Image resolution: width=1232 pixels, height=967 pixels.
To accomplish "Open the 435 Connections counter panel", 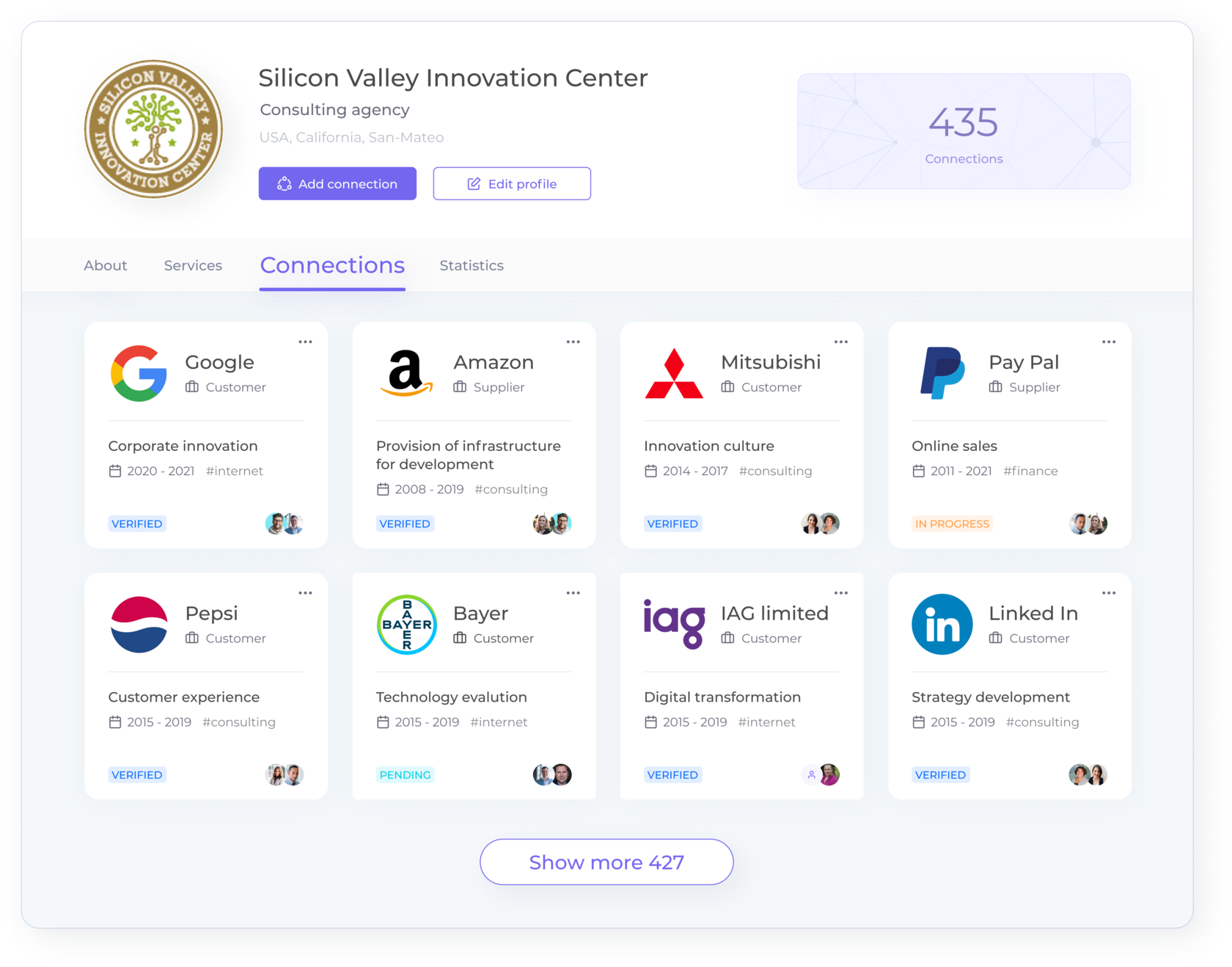I will pos(964,131).
